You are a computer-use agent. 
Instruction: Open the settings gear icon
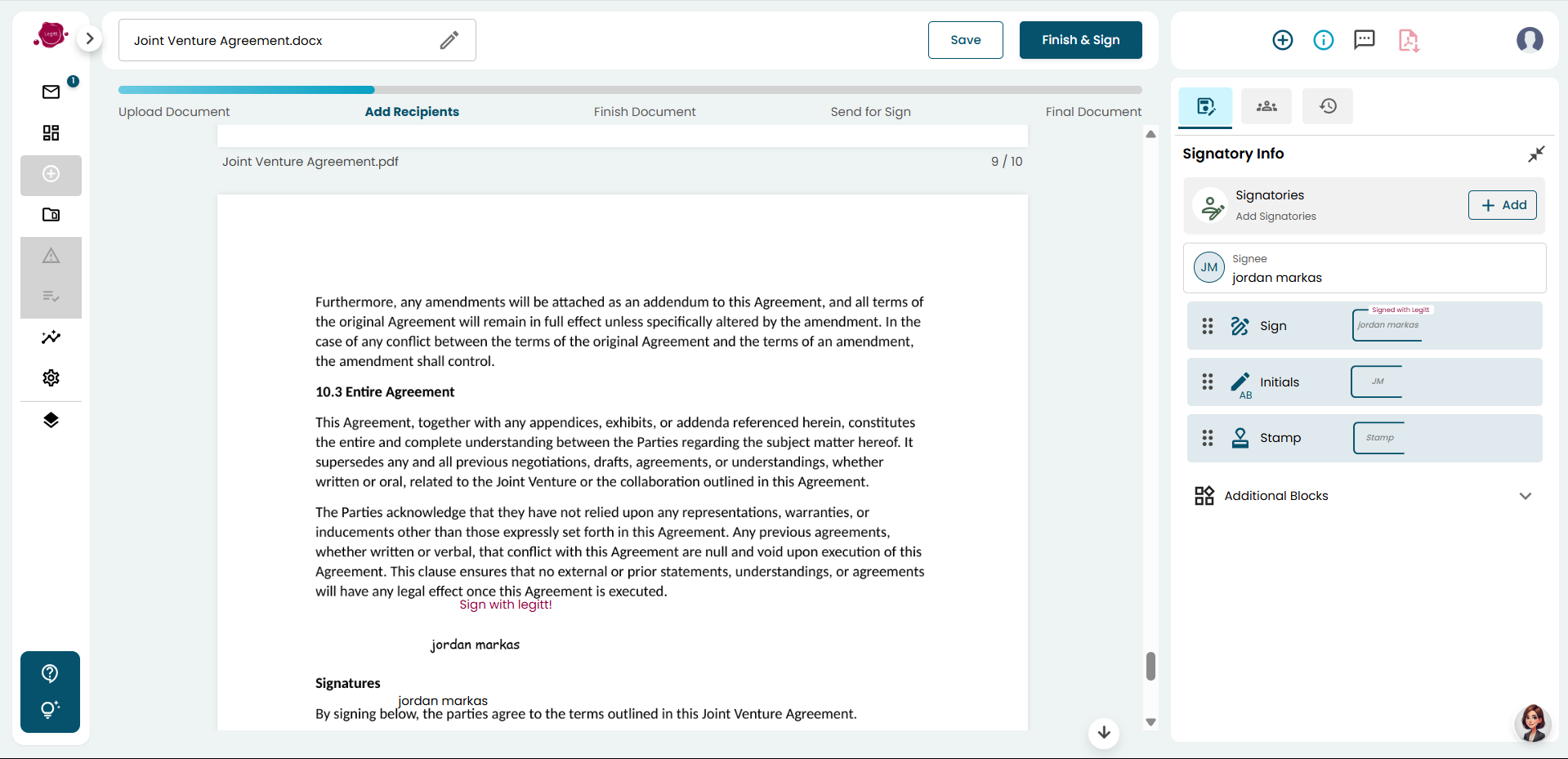click(x=51, y=377)
